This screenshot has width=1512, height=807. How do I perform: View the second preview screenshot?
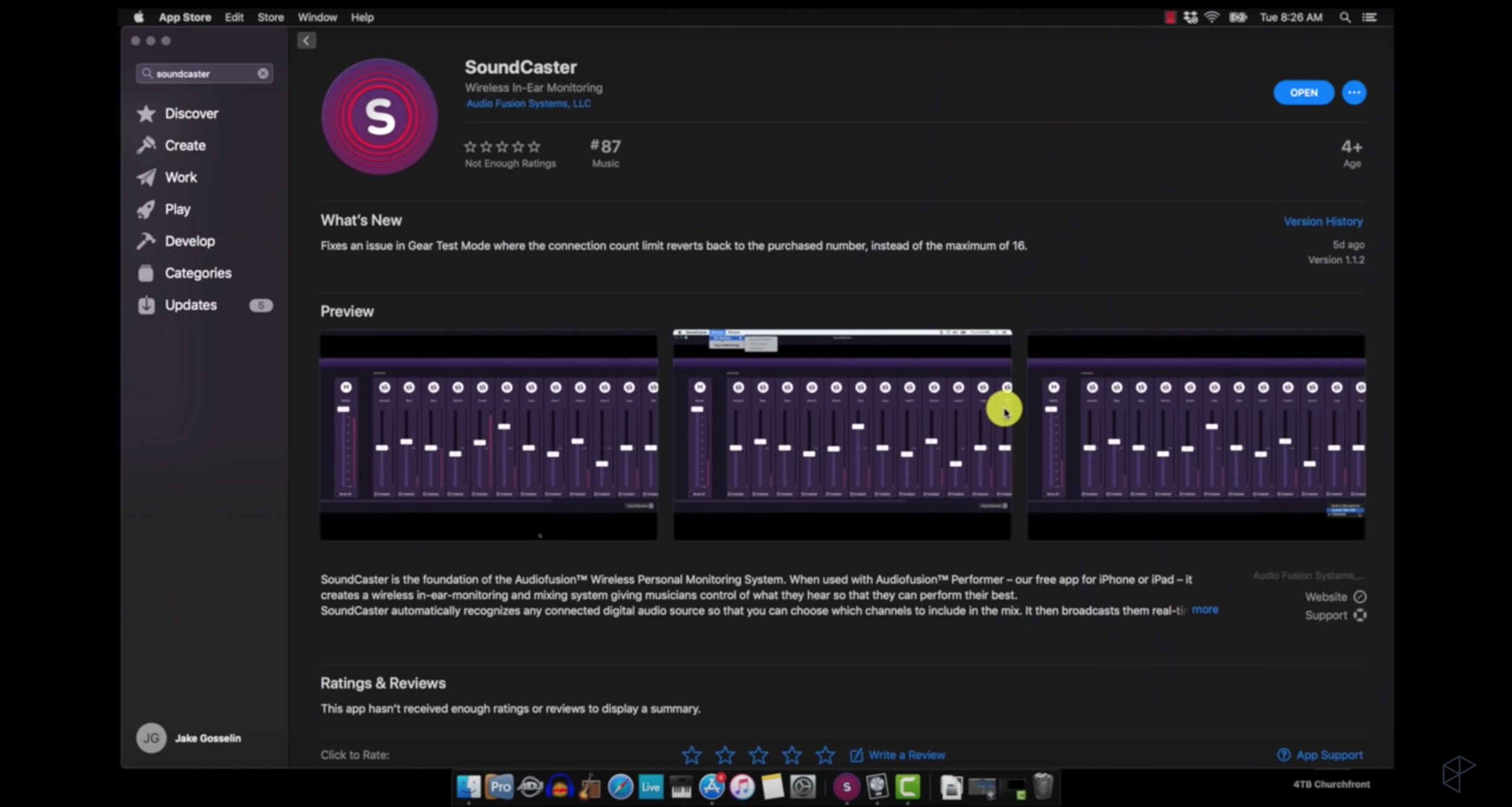[842, 435]
